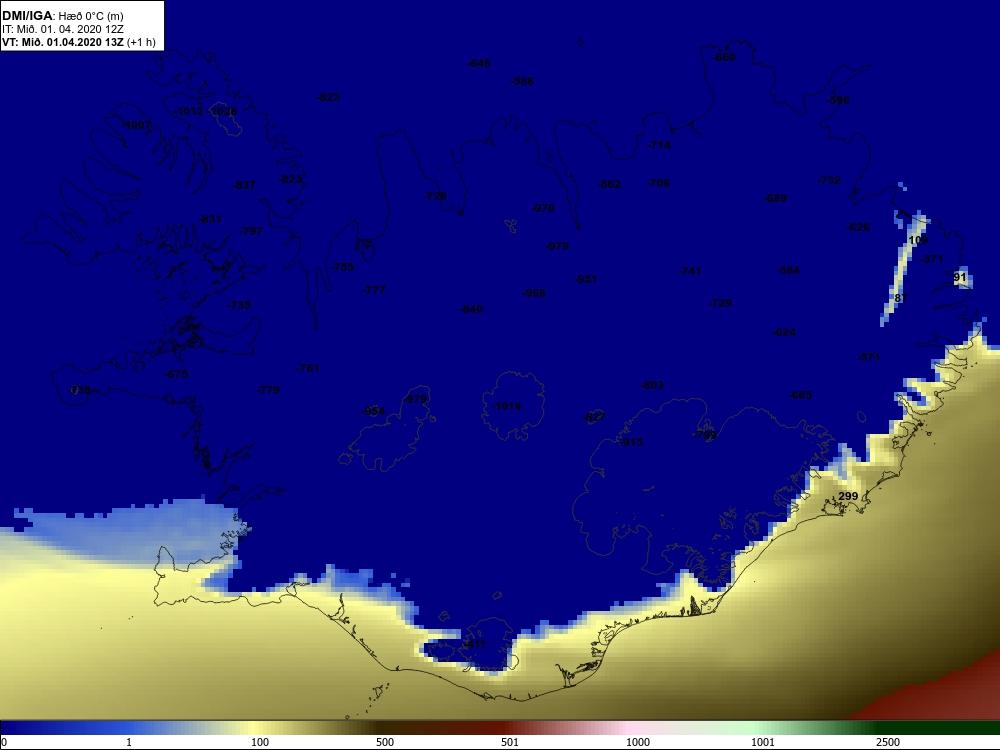The width and height of the screenshot is (1000, 750).
Task: Click the map value "-675"
Action: [176, 374]
